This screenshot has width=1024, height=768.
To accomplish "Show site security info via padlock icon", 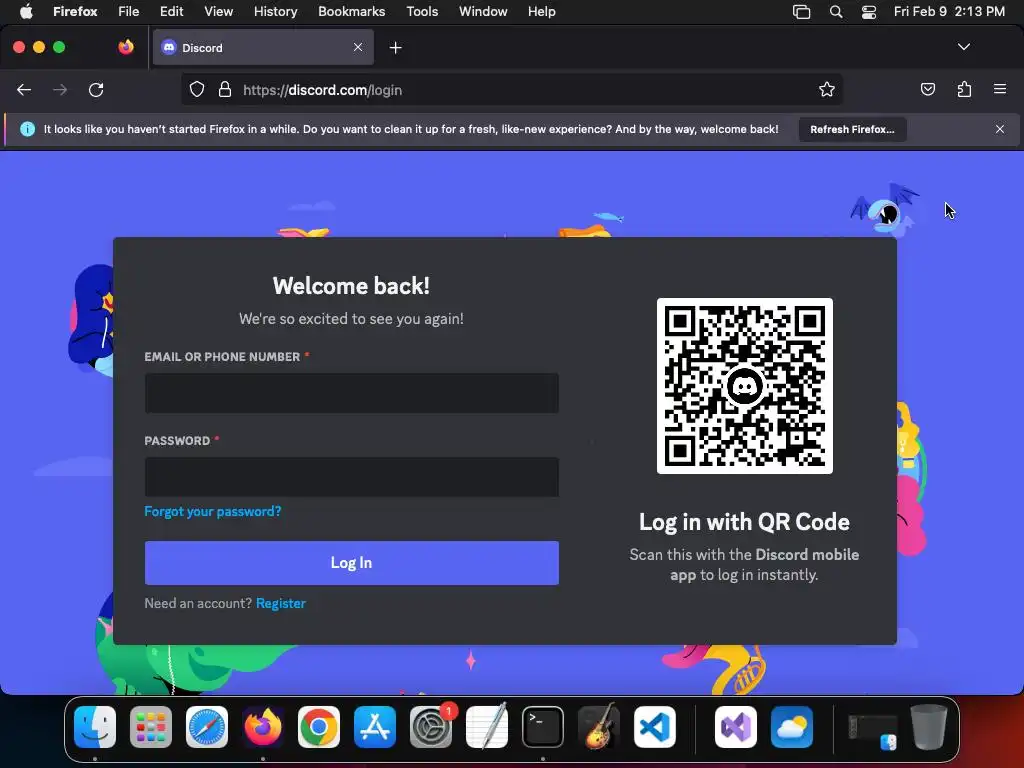I will coord(225,89).
